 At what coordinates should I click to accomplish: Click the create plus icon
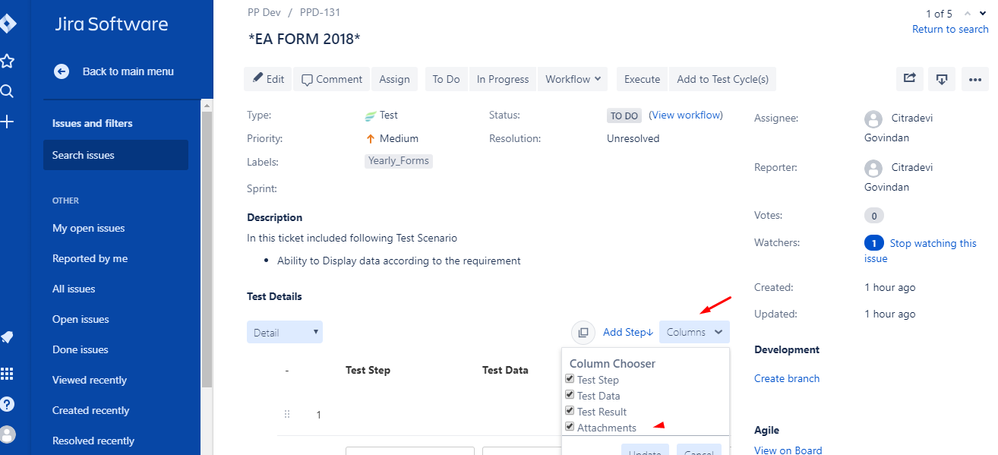tap(7, 122)
